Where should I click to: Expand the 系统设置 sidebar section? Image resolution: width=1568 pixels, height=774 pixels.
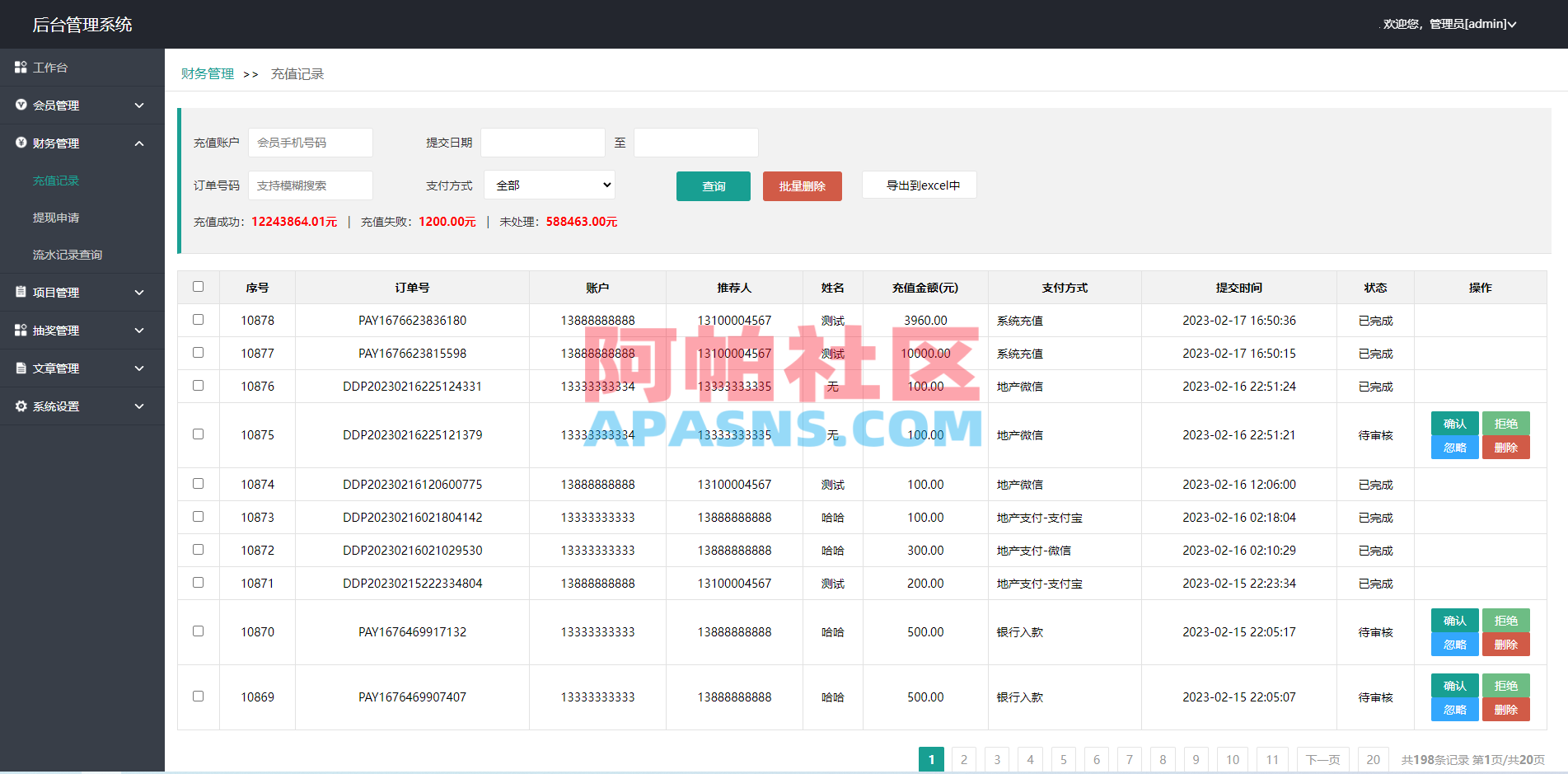(138, 406)
